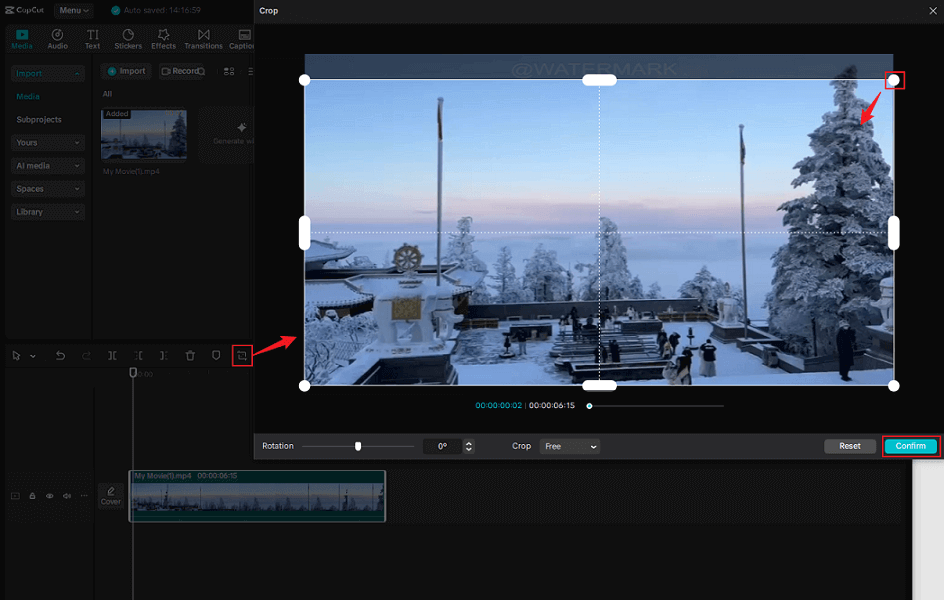Switch to the Audio tab

(57, 39)
